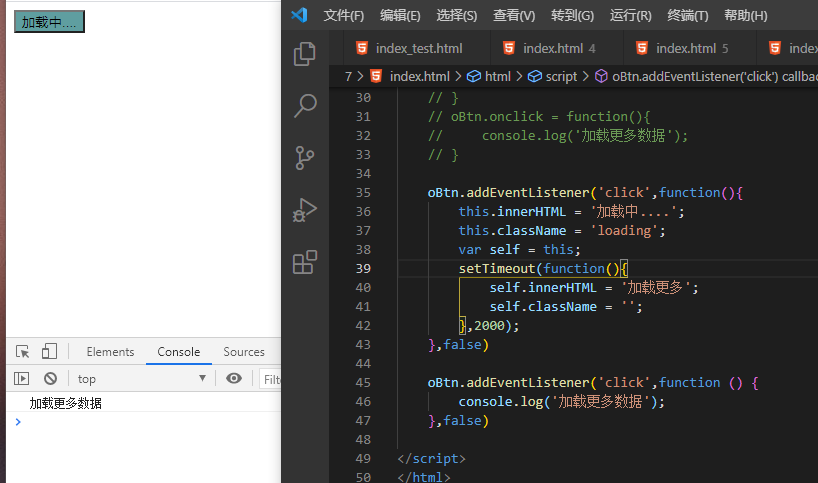This screenshot has height=483, width=818.
Task: Switch to the Sources tab in DevTools
Action: pos(244,352)
